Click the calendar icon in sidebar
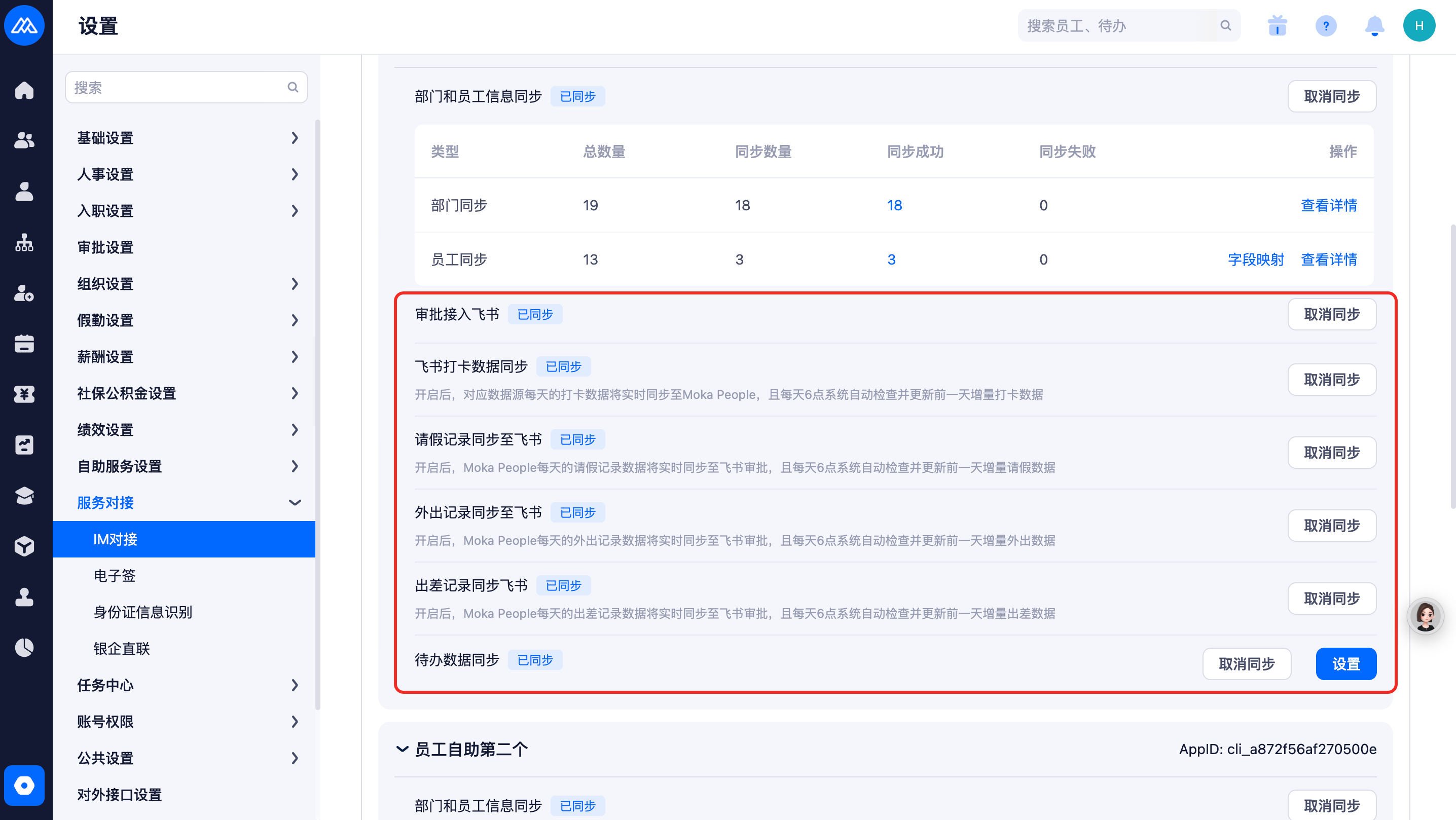The height and width of the screenshot is (820, 1456). (x=24, y=344)
